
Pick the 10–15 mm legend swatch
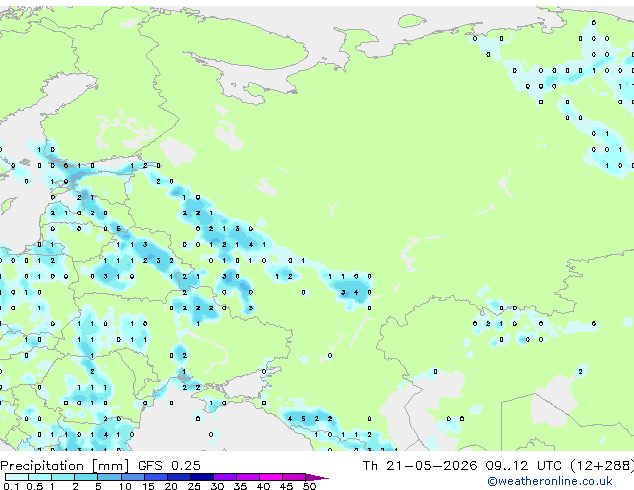click(x=133, y=477)
